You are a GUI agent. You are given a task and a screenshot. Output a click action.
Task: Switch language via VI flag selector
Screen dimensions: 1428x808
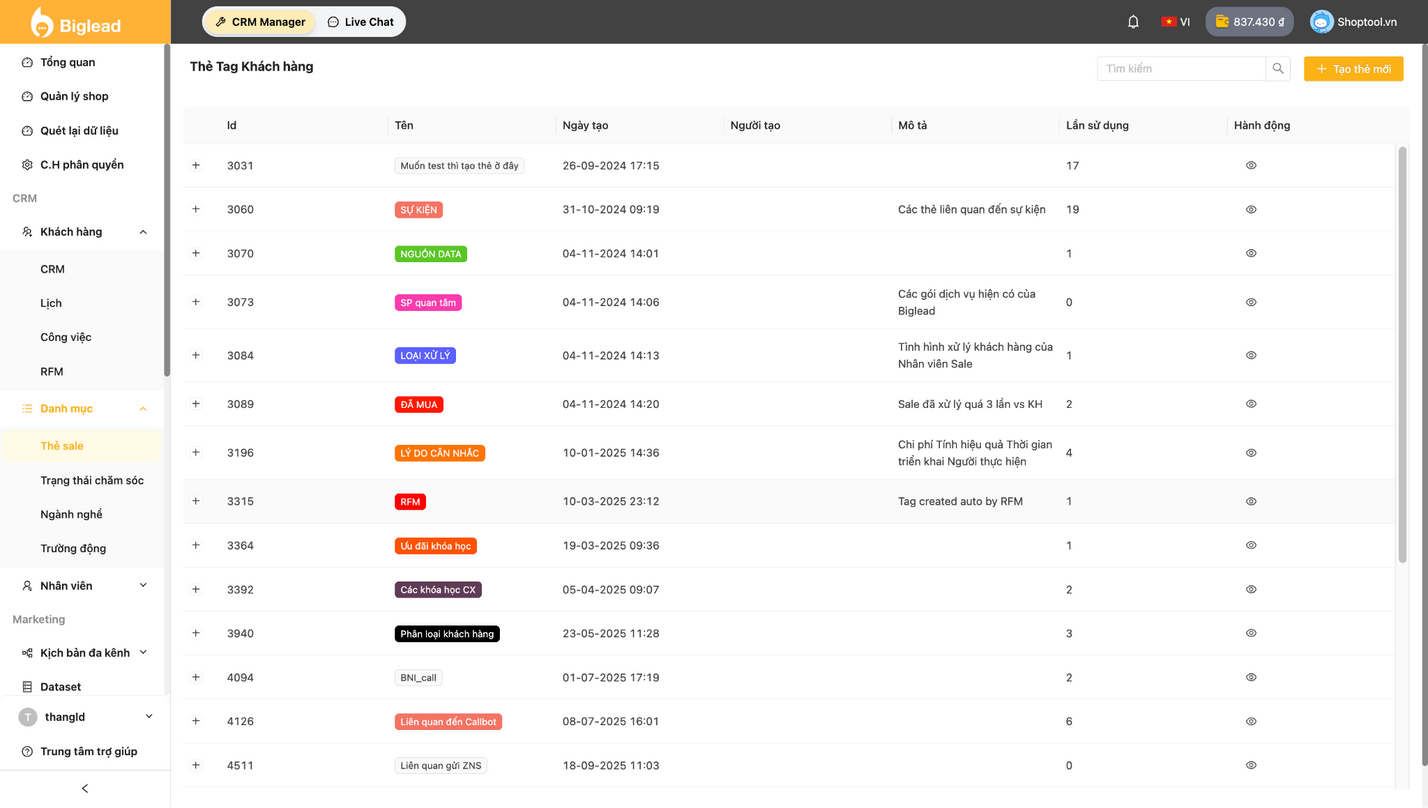pyautogui.click(x=1175, y=22)
